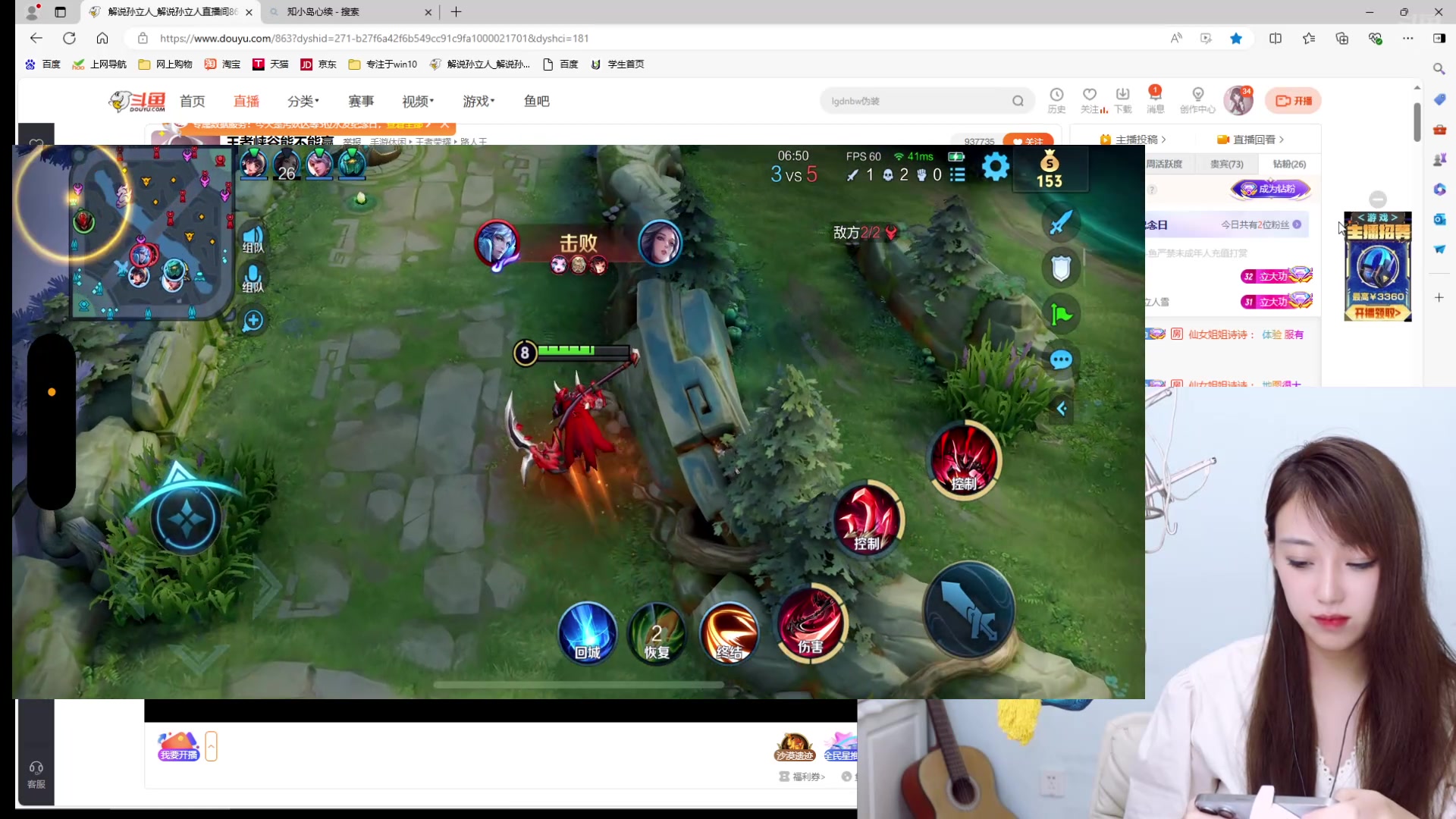Open the scoreboard list icon
Screen dimensions: 1456x819
pyautogui.click(x=958, y=174)
